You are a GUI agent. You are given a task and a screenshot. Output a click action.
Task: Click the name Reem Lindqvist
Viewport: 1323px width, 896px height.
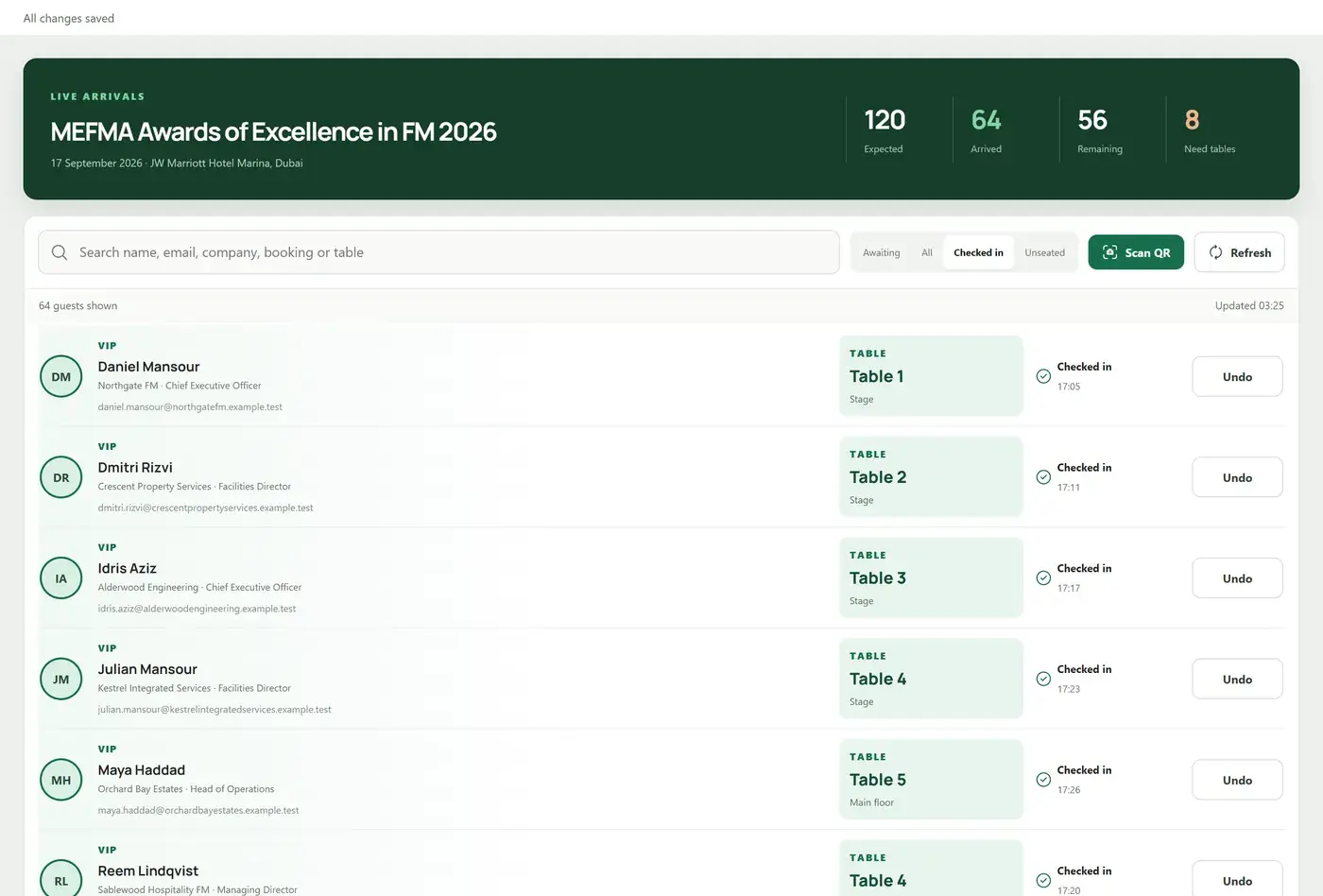pos(147,870)
